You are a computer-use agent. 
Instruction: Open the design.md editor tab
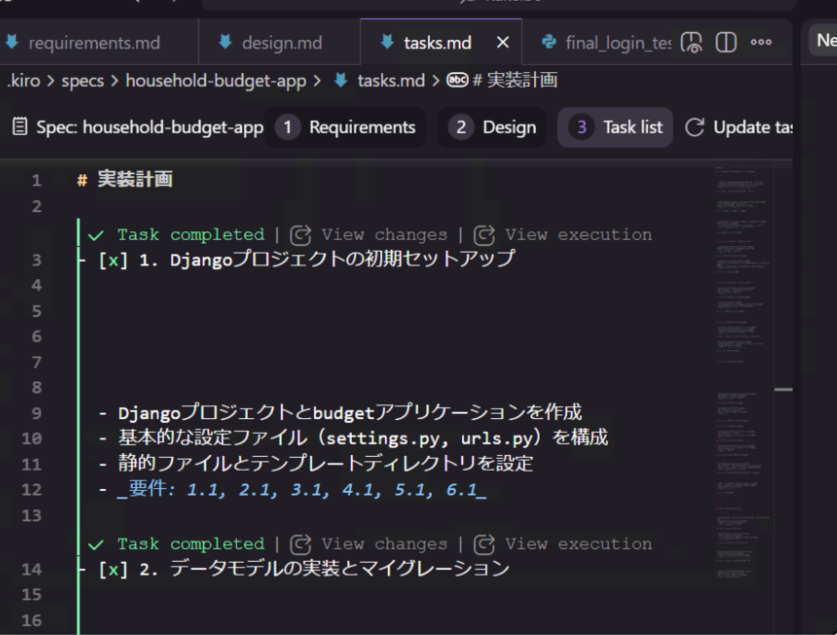pos(280,43)
